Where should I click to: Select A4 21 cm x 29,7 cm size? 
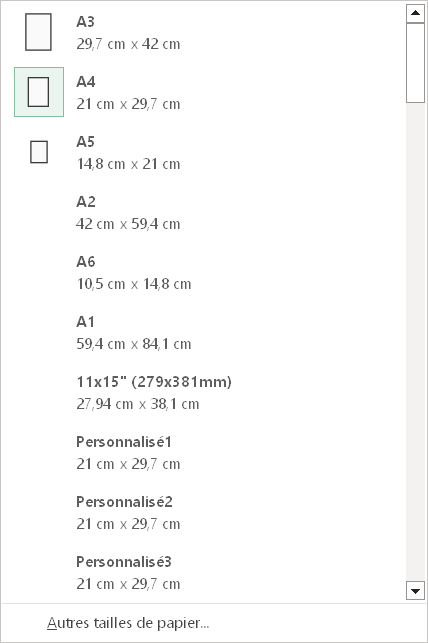pos(204,92)
